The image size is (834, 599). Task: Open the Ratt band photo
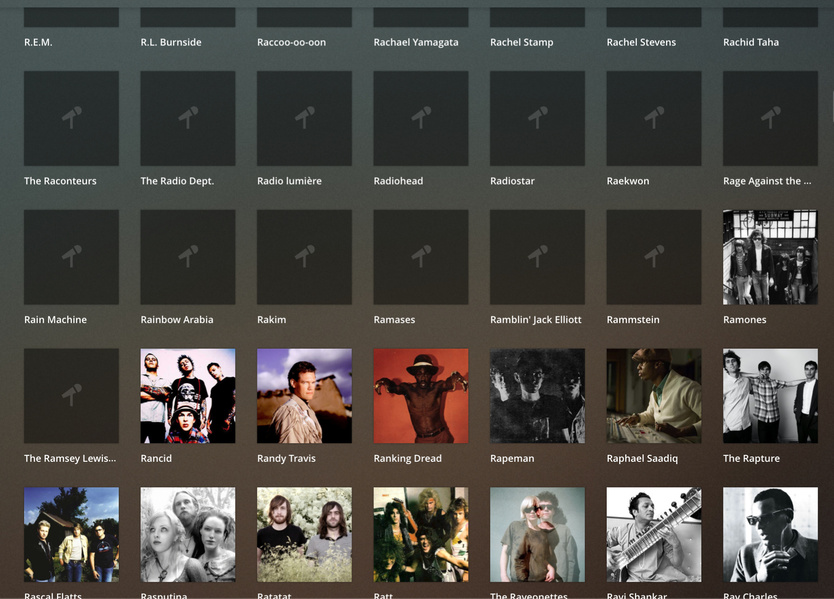click(x=421, y=535)
